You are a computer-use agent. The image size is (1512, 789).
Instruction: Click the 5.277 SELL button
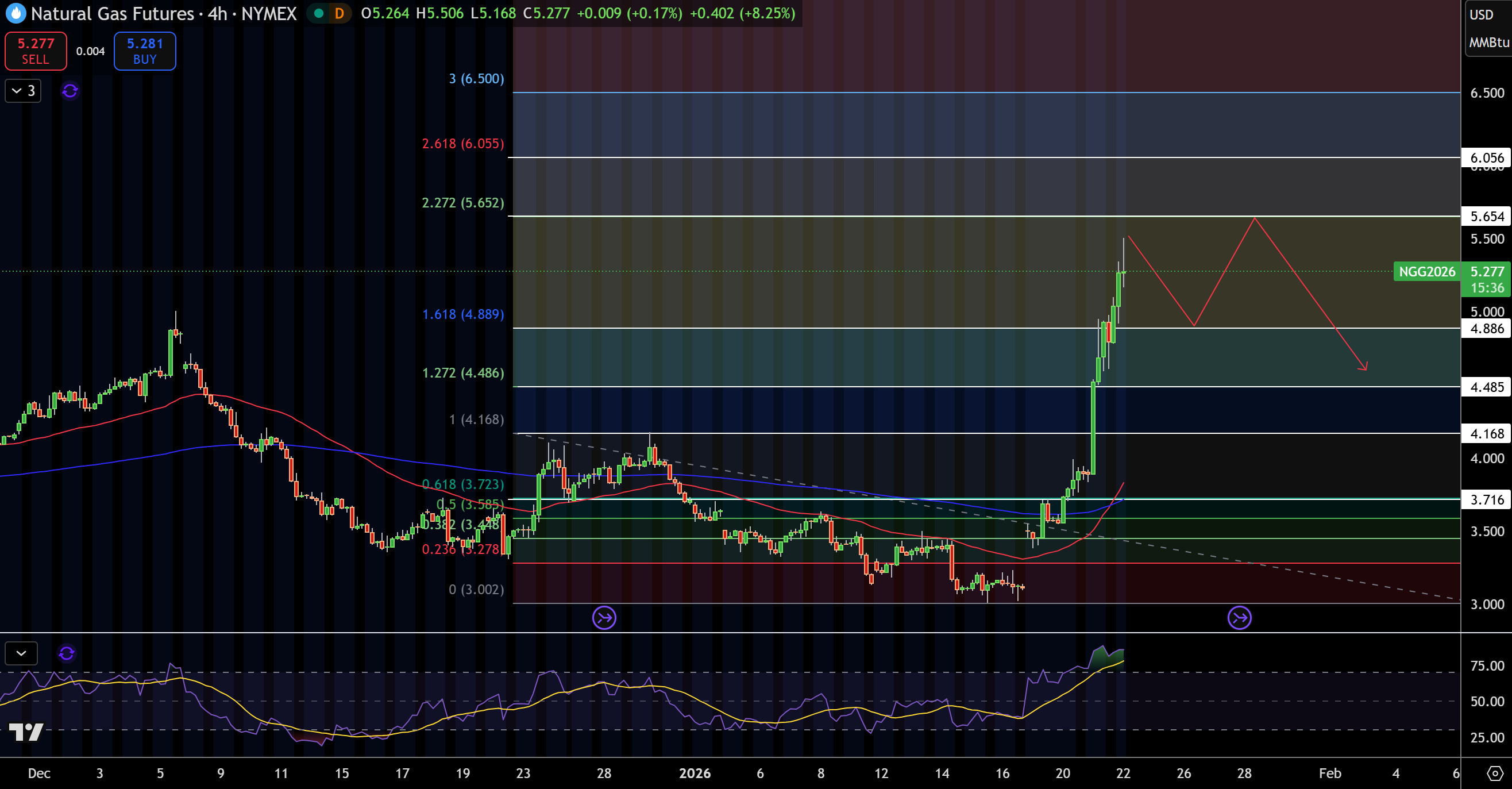click(36, 51)
